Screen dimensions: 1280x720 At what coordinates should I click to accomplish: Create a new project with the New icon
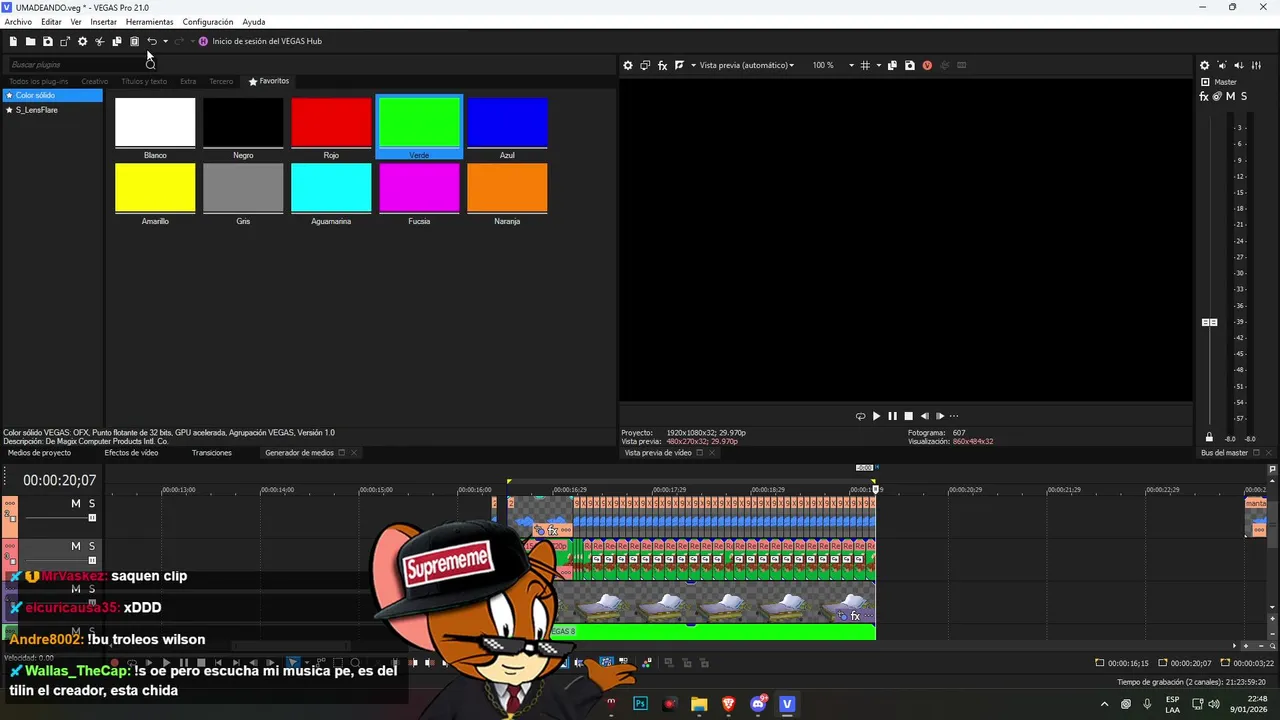(x=13, y=41)
